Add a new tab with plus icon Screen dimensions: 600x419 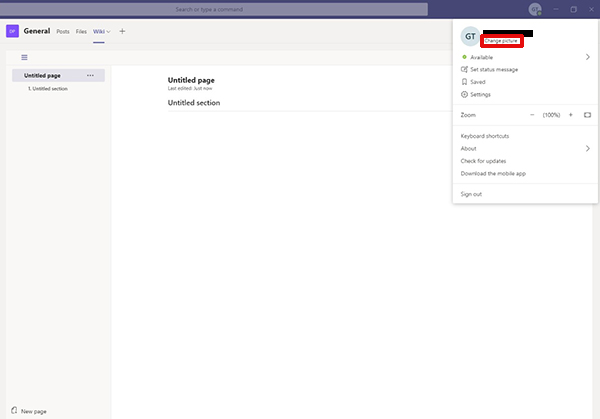(122, 31)
